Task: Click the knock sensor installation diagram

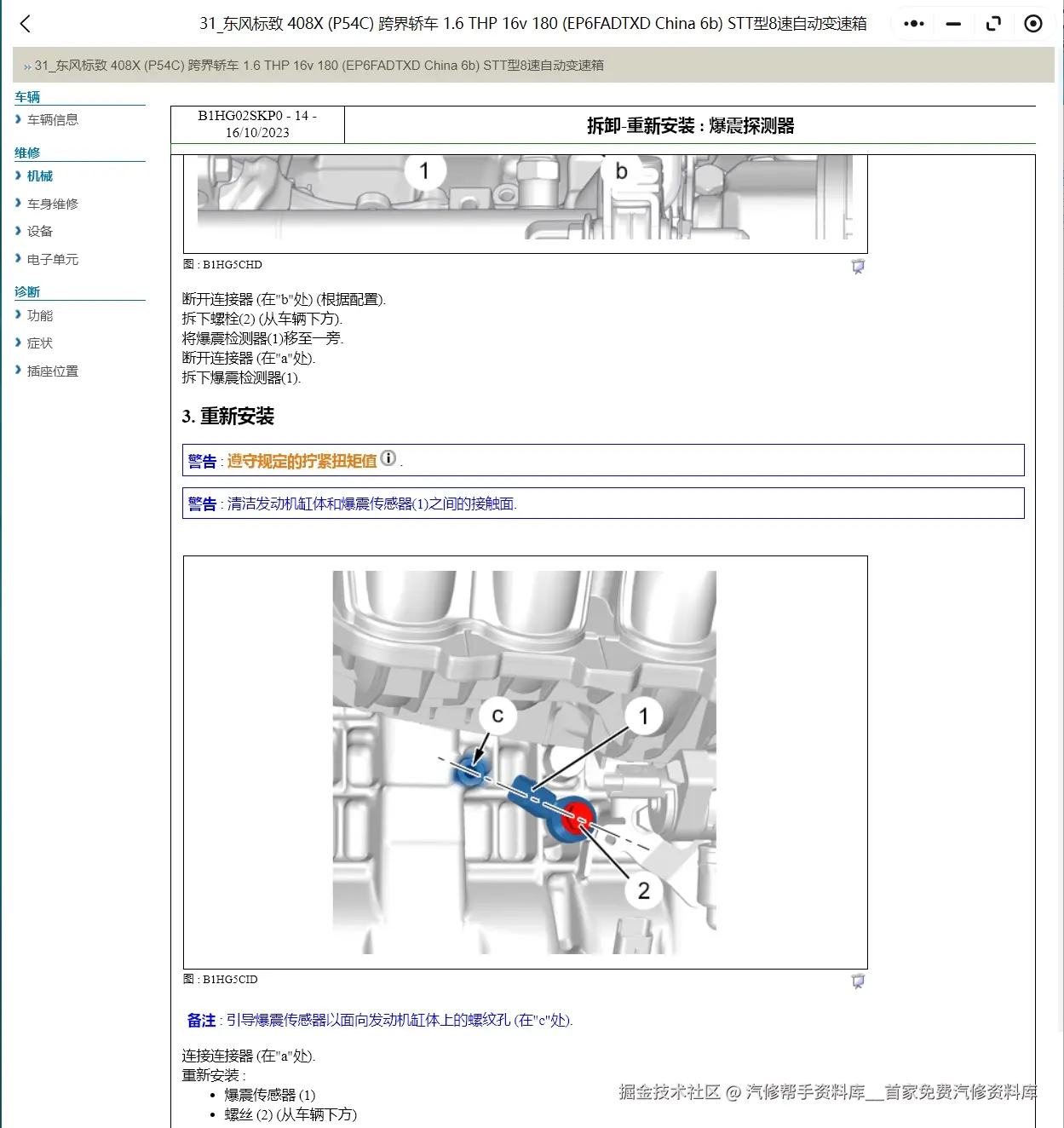Action: tap(525, 761)
